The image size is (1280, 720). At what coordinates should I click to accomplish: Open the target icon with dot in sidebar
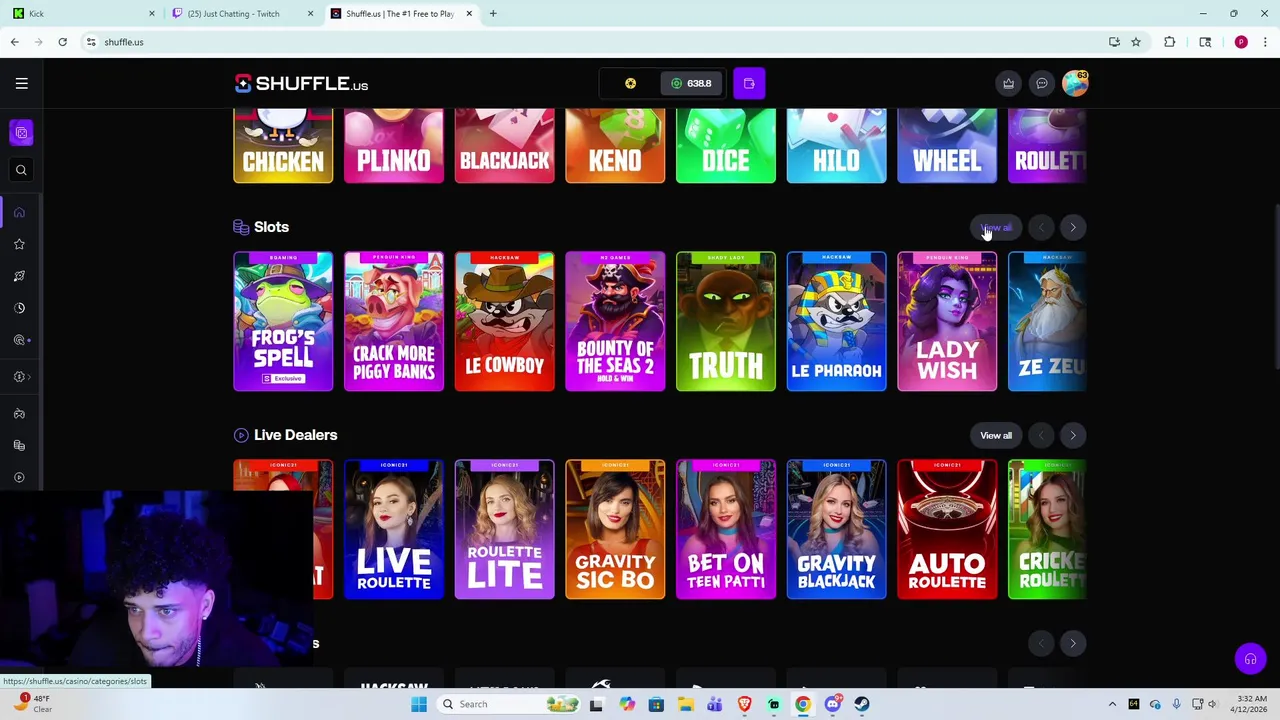click(21, 340)
